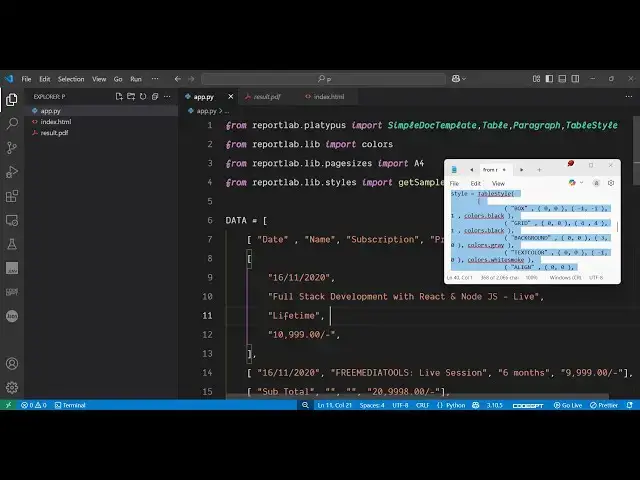Open notifications bell in status bar
Viewport: 640px width, 480px height.
pyautogui.click(x=630, y=405)
